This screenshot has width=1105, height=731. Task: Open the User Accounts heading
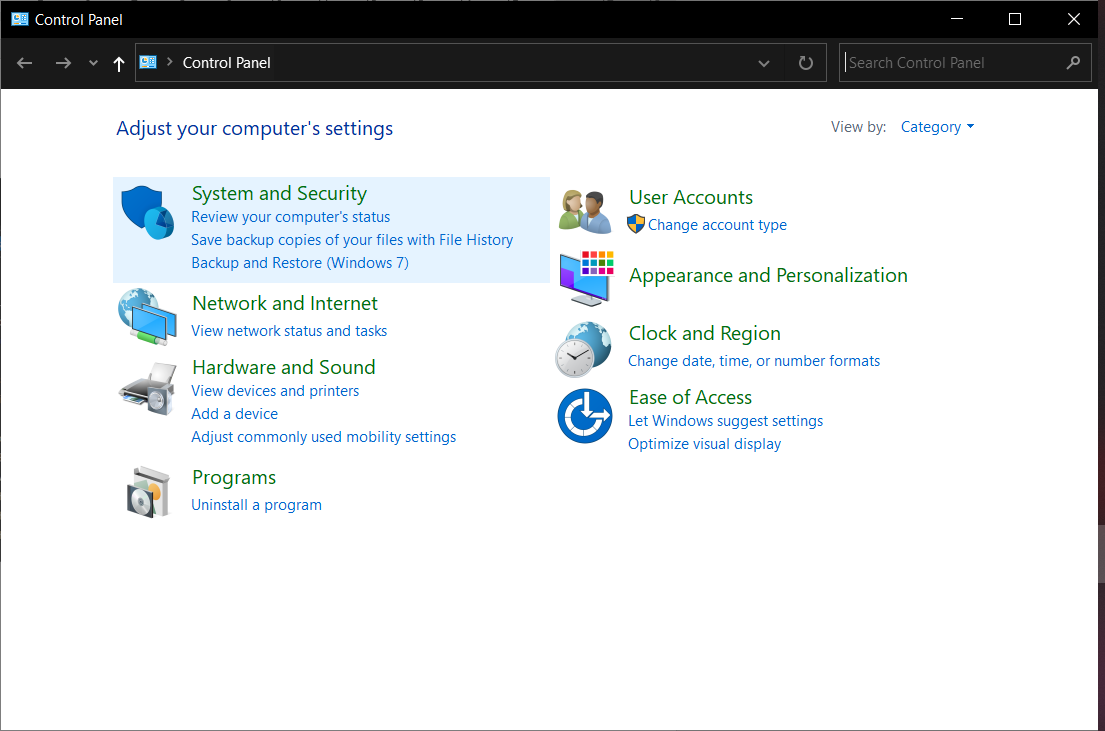pyautogui.click(x=691, y=197)
